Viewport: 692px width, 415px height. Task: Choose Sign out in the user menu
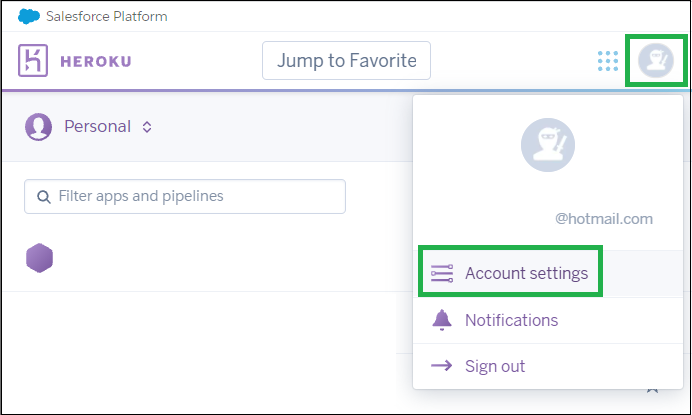tap(548, 366)
